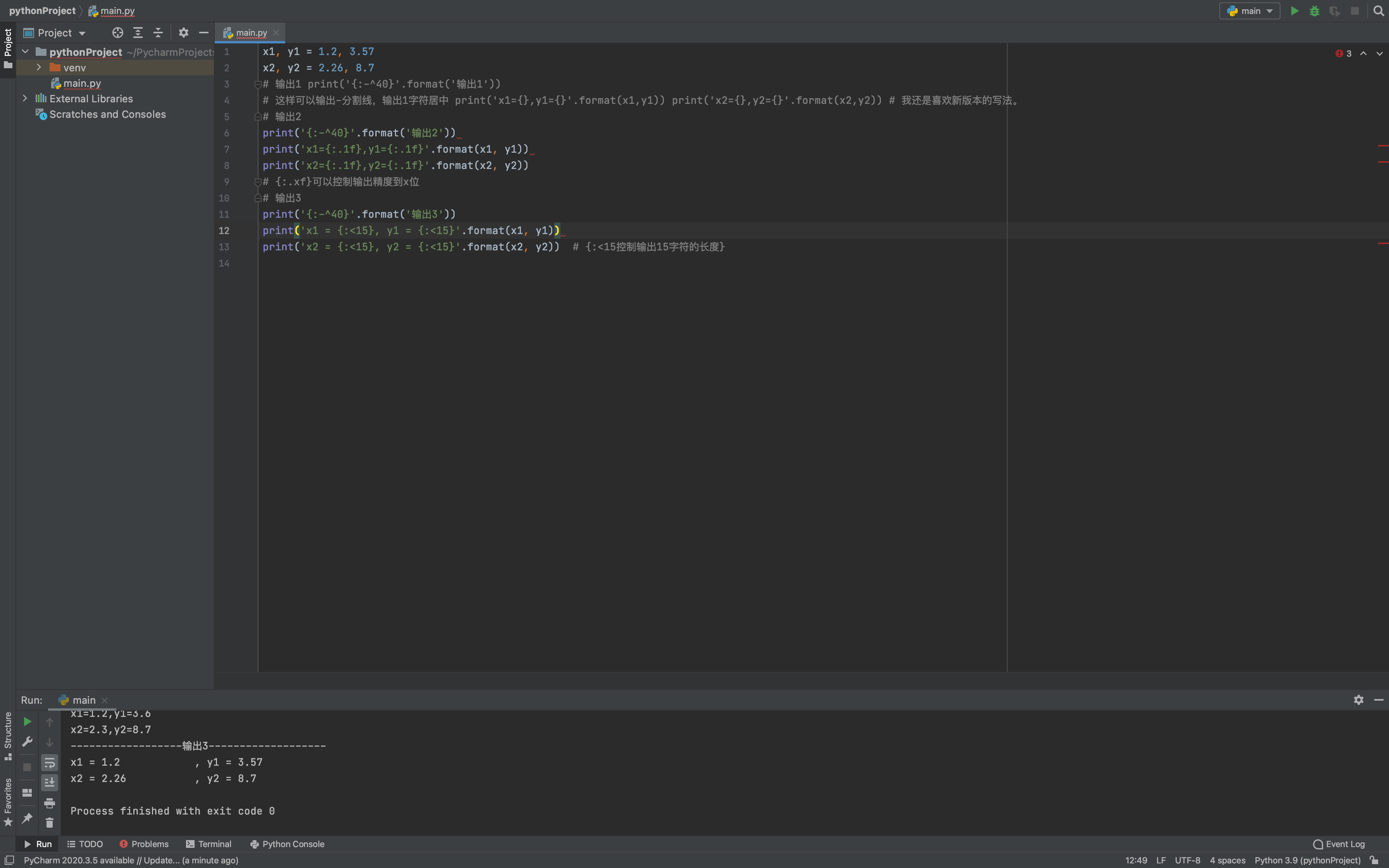The height and width of the screenshot is (868, 1389).
Task: Open the Terminal tool window tab
Action: click(209, 844)
